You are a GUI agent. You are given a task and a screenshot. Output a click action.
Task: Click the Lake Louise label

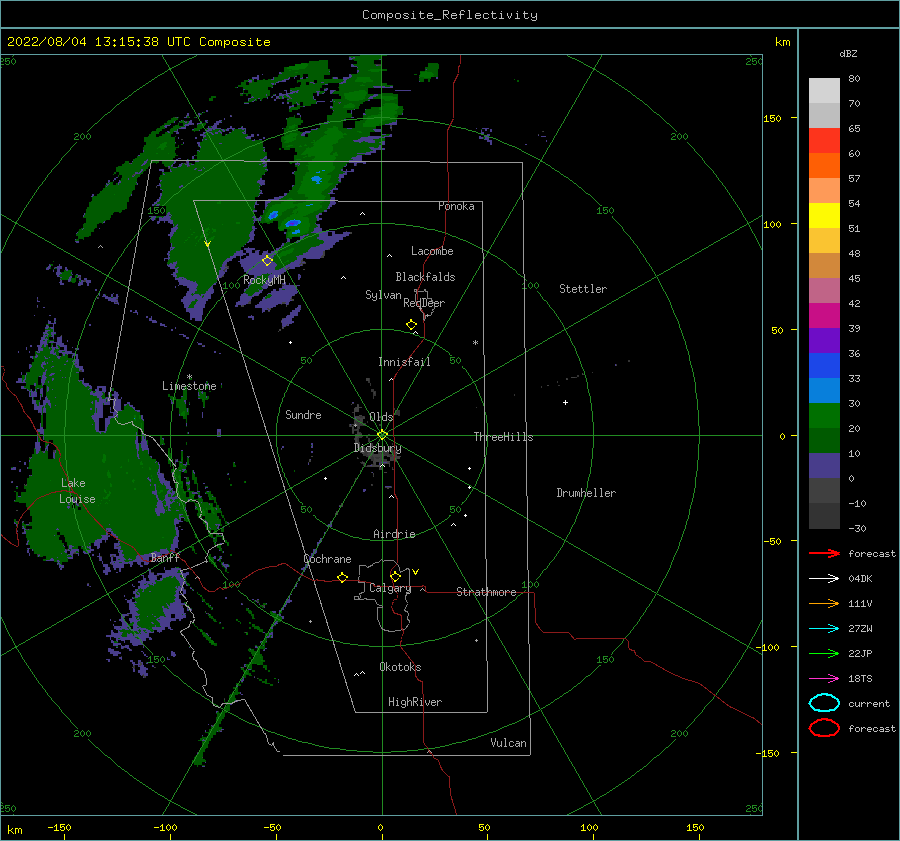click(77, 491)
